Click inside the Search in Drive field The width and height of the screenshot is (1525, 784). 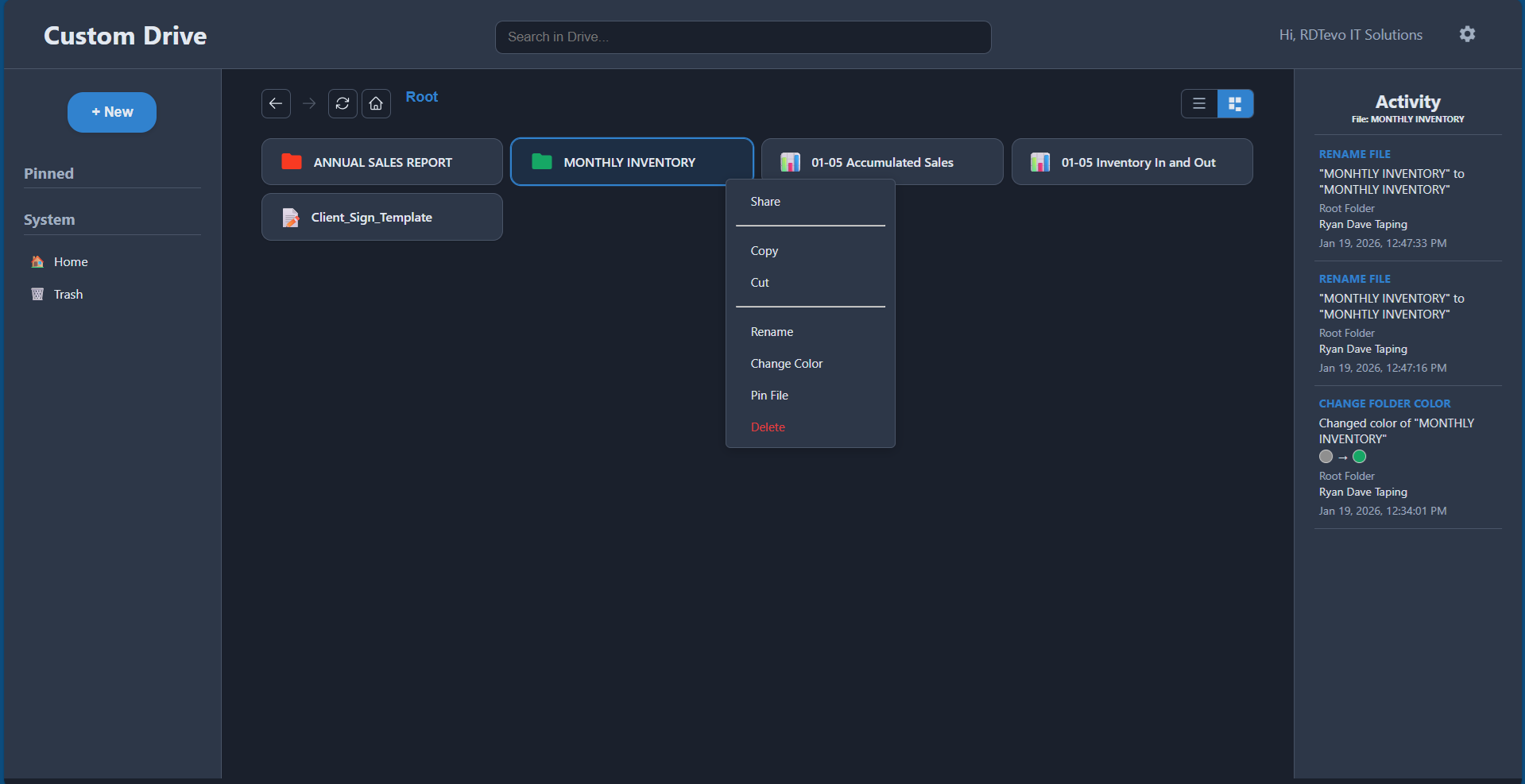(742, 37)
